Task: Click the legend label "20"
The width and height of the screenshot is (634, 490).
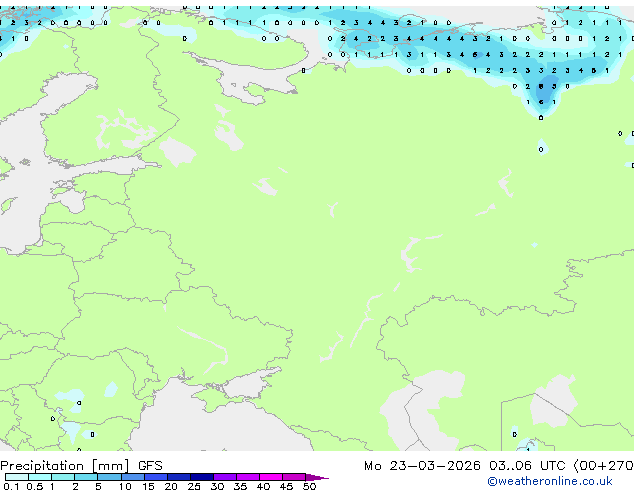Action: pos(171,486)
